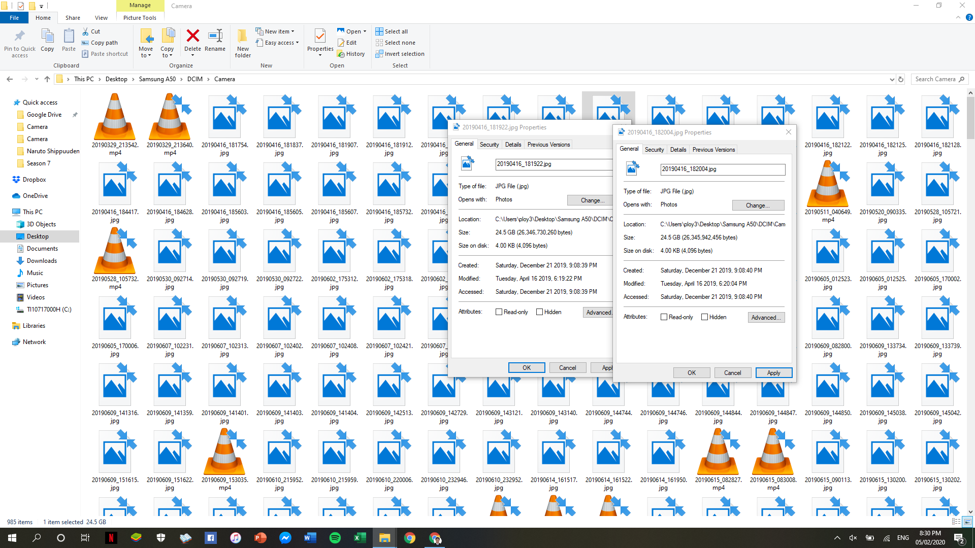Open address bar history dropdown
The height and width of the screenshot is (548, 975).
(x=892, y=80)
